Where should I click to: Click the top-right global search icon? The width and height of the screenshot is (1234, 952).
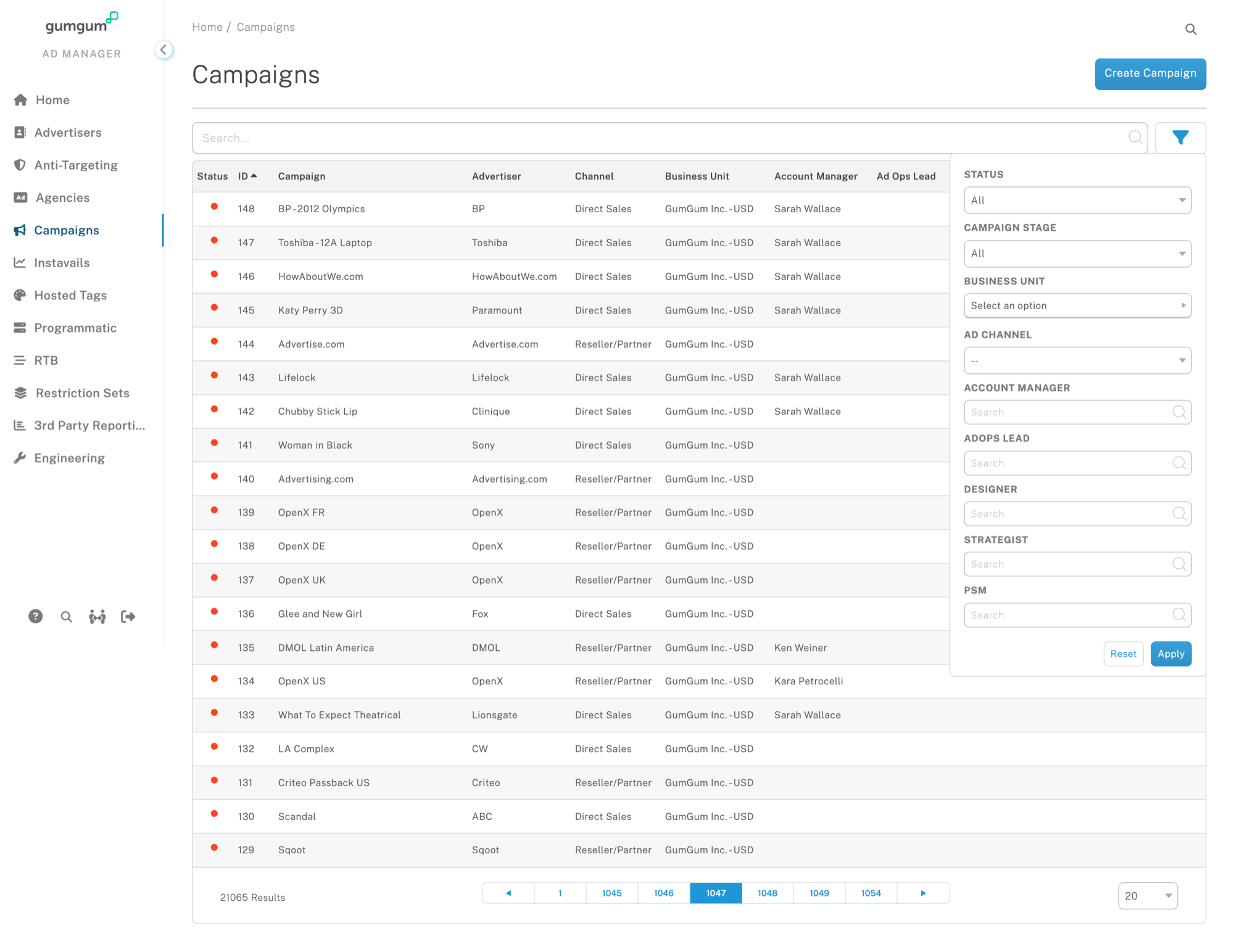click(x=1191, y=29)
